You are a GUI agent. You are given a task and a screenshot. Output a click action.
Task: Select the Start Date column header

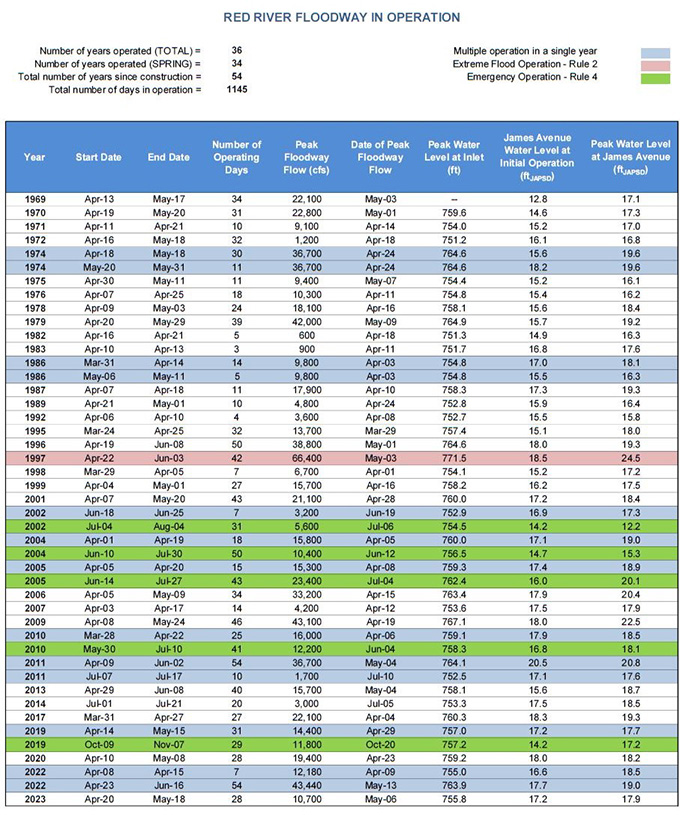(99, 157)
